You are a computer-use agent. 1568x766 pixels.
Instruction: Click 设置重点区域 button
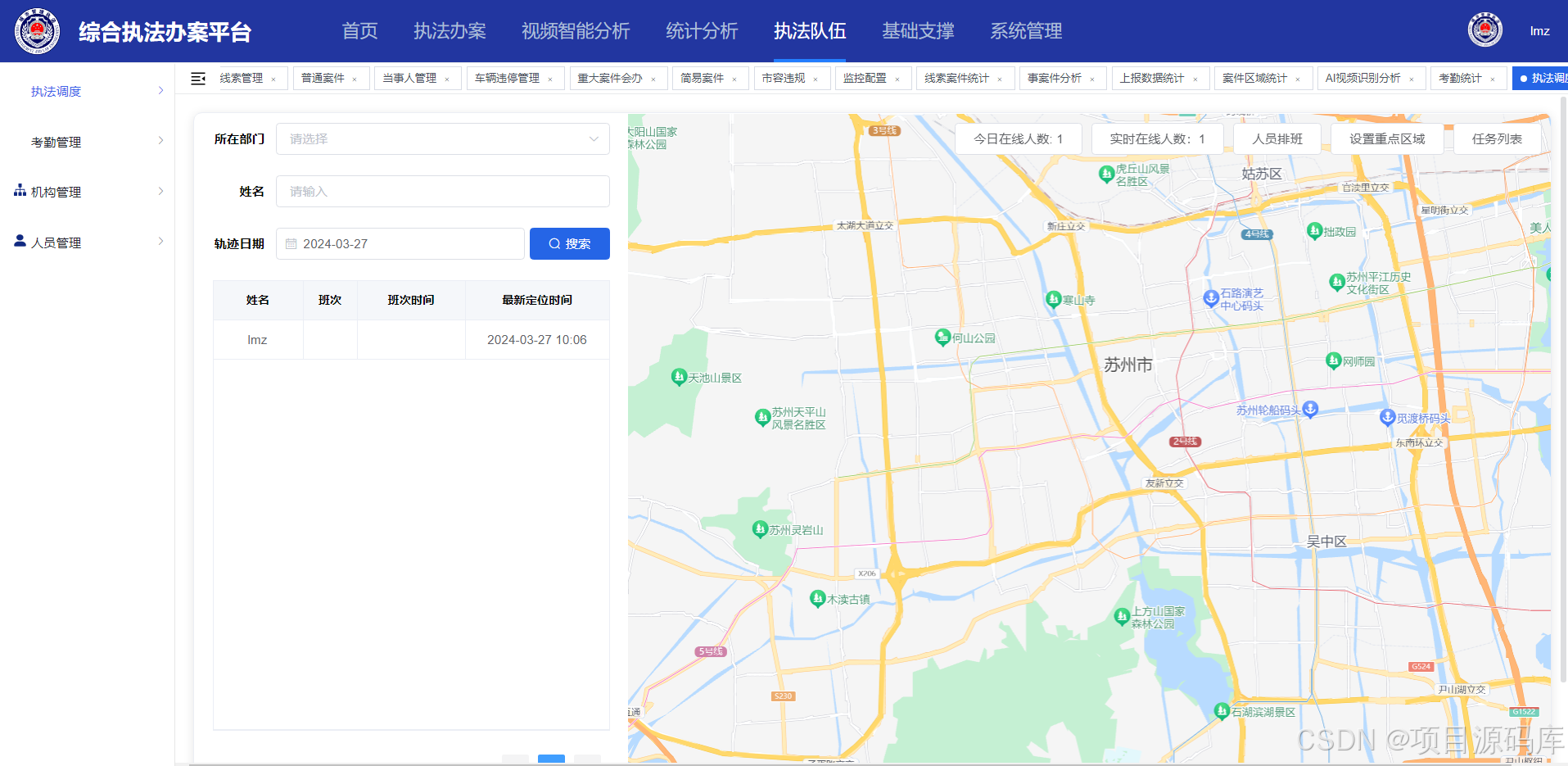tap(1387, 139)
